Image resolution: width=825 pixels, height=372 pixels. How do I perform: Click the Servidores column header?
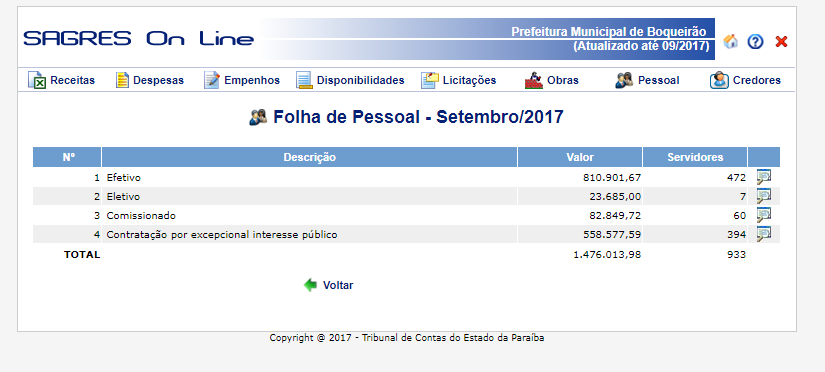(695, 157)
